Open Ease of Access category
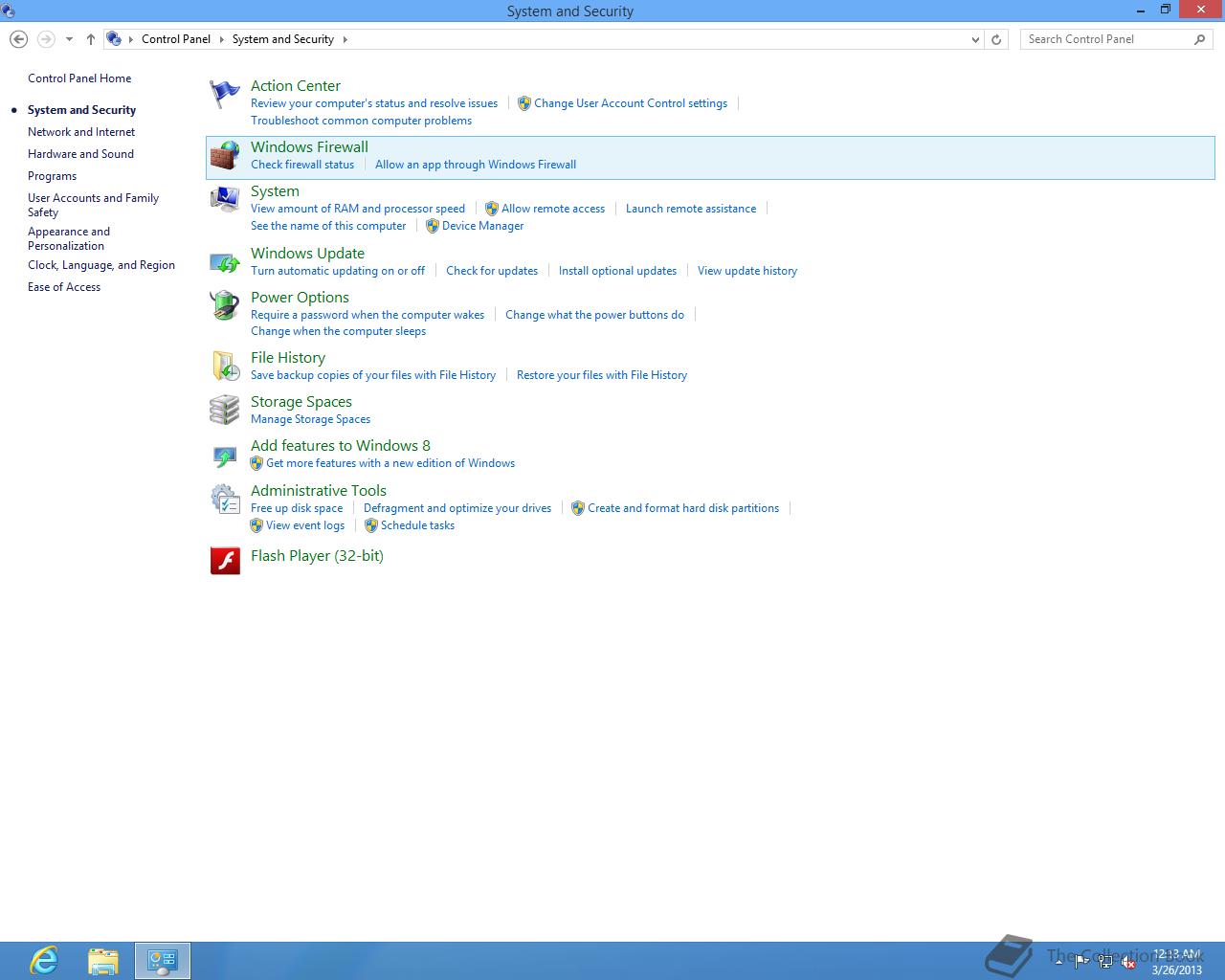This screenshot has height=980, width=1225. [64, 287]
